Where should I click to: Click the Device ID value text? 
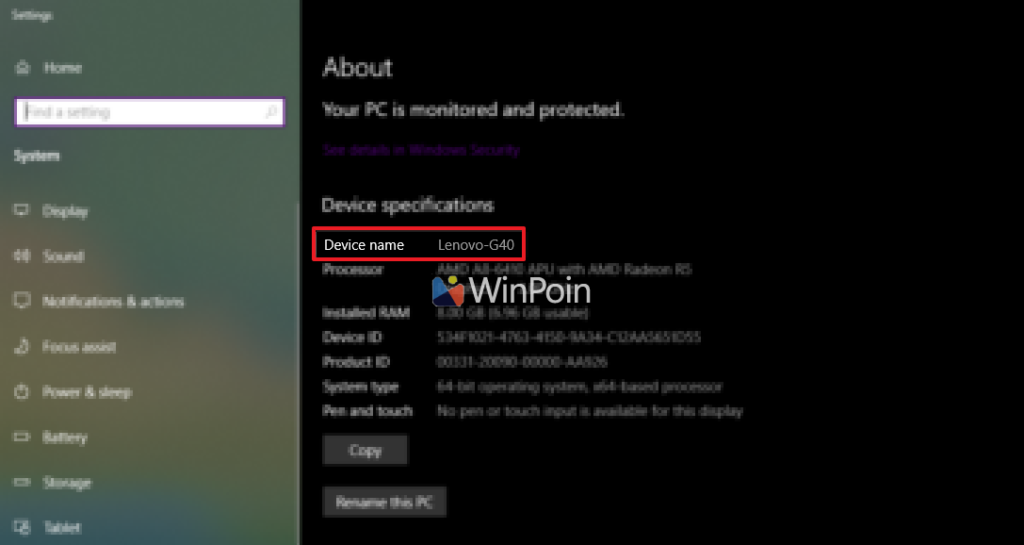point(569,337)
